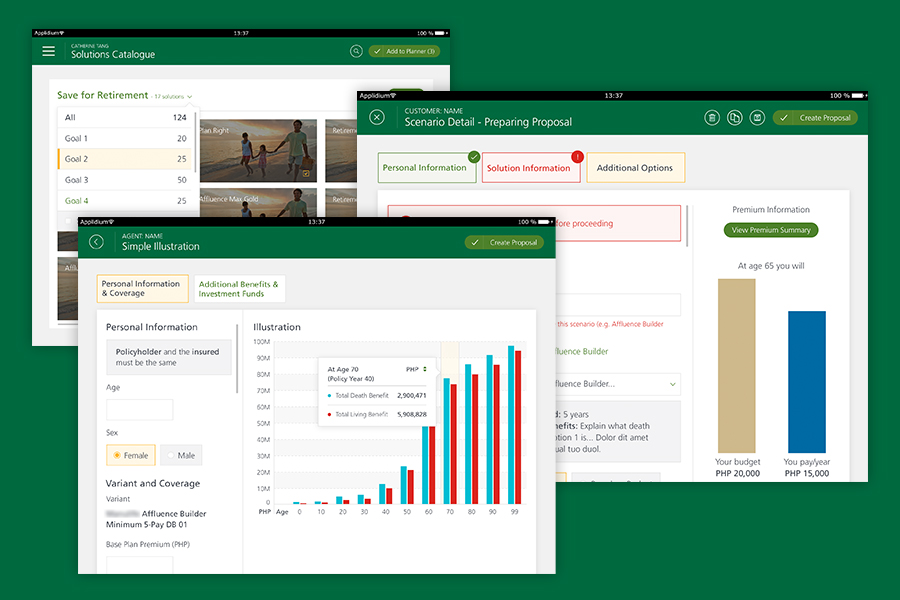The height and width of the screenshot is (600, 900).
Task: Click the tan Your budget bar
Action: tap(736, 366)
